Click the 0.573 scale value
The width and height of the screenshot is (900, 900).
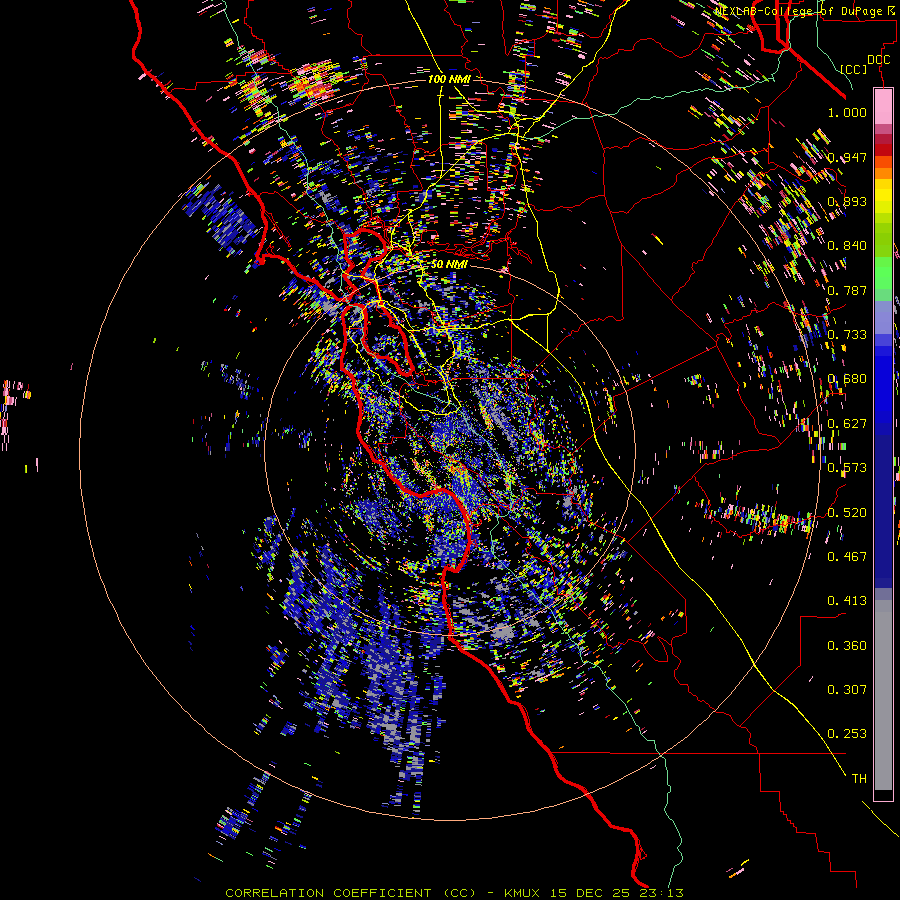(x=847, y=468)
